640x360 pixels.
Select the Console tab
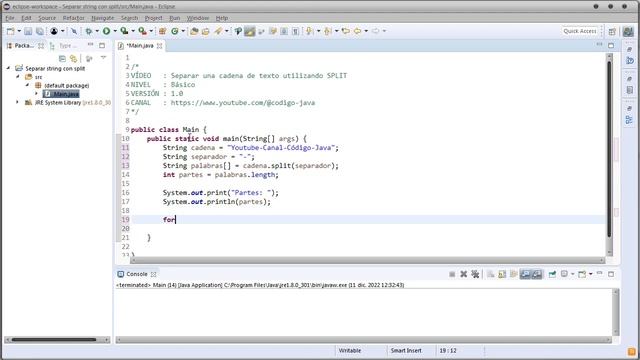click(137, 274)
